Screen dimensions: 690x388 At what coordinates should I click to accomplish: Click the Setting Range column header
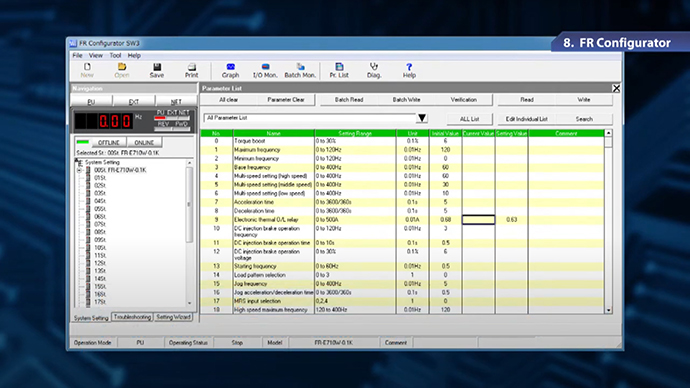coord(355,133)
